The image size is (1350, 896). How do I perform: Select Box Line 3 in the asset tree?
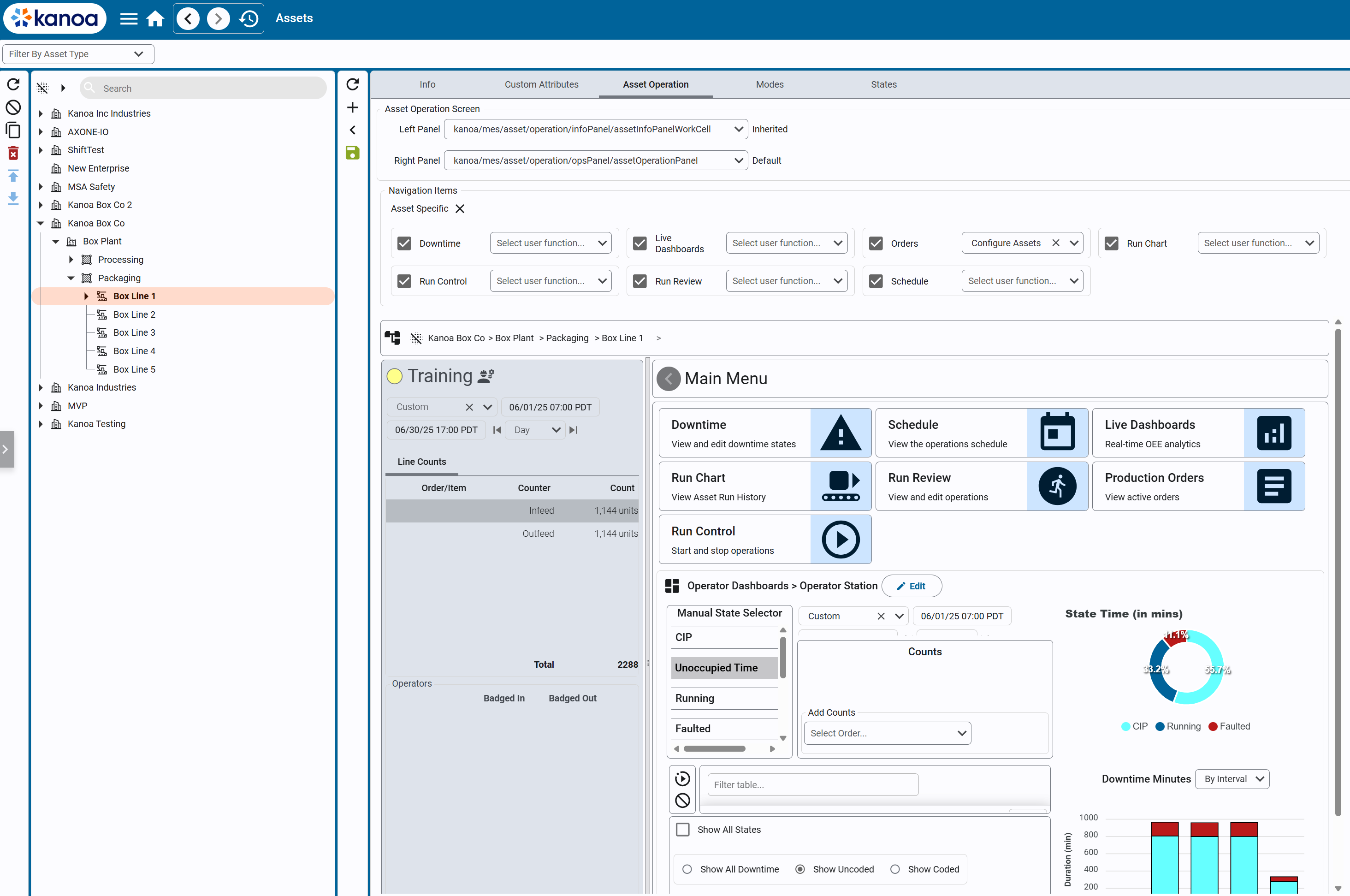point(134,332)
